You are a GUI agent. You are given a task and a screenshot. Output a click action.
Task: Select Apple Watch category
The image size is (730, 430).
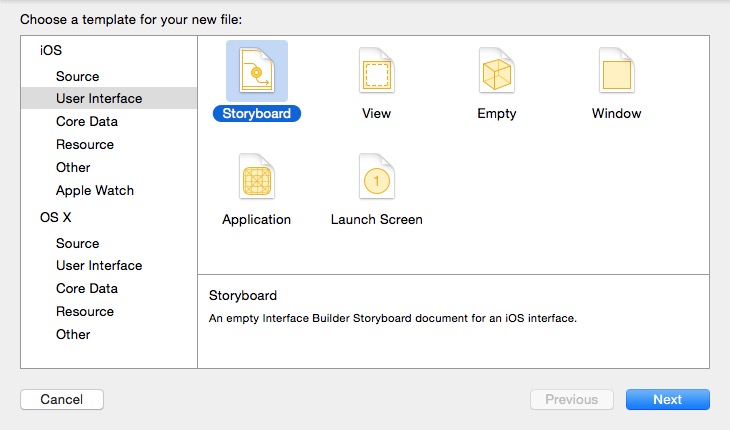pos(95,190)
